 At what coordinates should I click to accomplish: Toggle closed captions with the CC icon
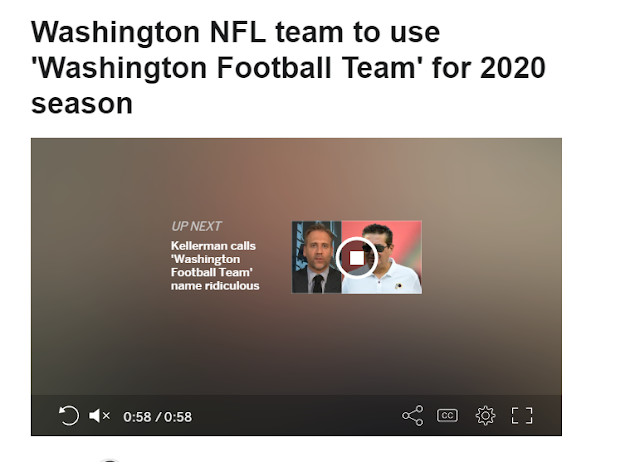[x=447, y=415]
